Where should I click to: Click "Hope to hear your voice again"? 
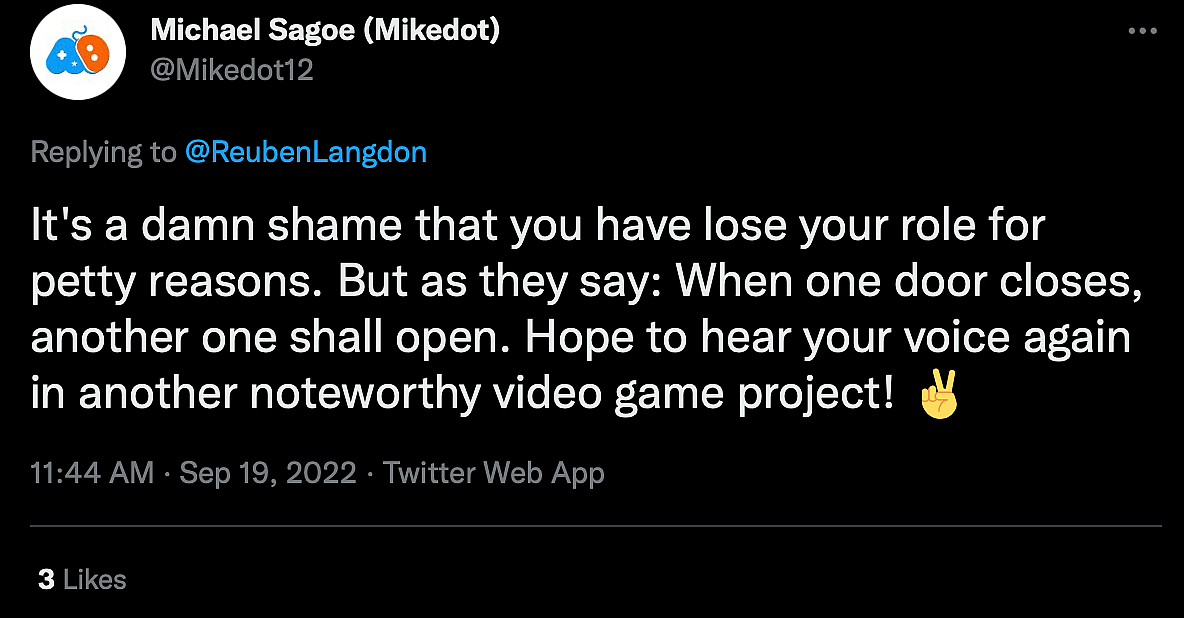(828, 338)
